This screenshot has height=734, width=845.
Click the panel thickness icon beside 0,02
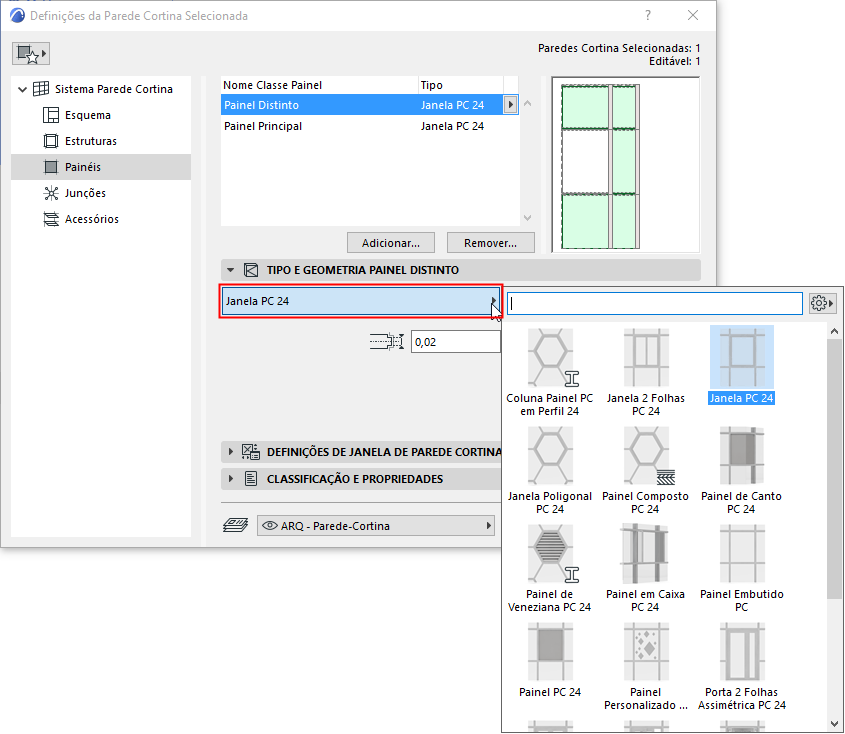click(386, 342)
